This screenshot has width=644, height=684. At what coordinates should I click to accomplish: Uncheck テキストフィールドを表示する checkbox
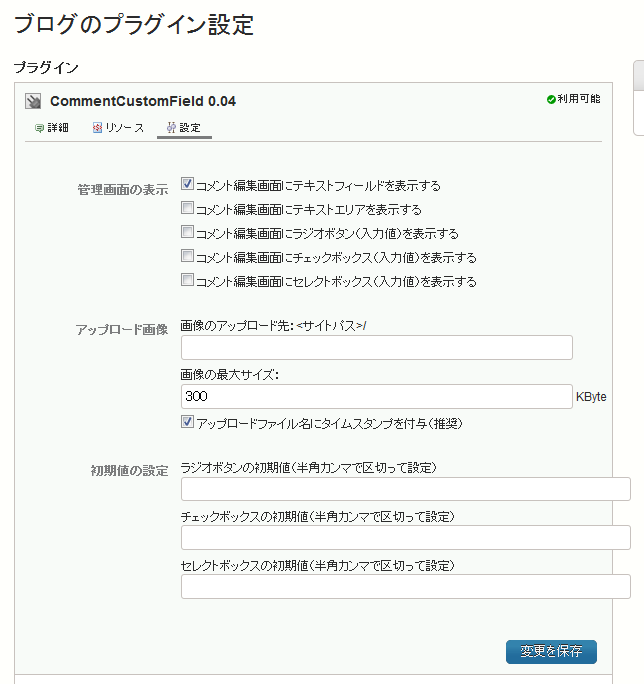click(187, 184)
